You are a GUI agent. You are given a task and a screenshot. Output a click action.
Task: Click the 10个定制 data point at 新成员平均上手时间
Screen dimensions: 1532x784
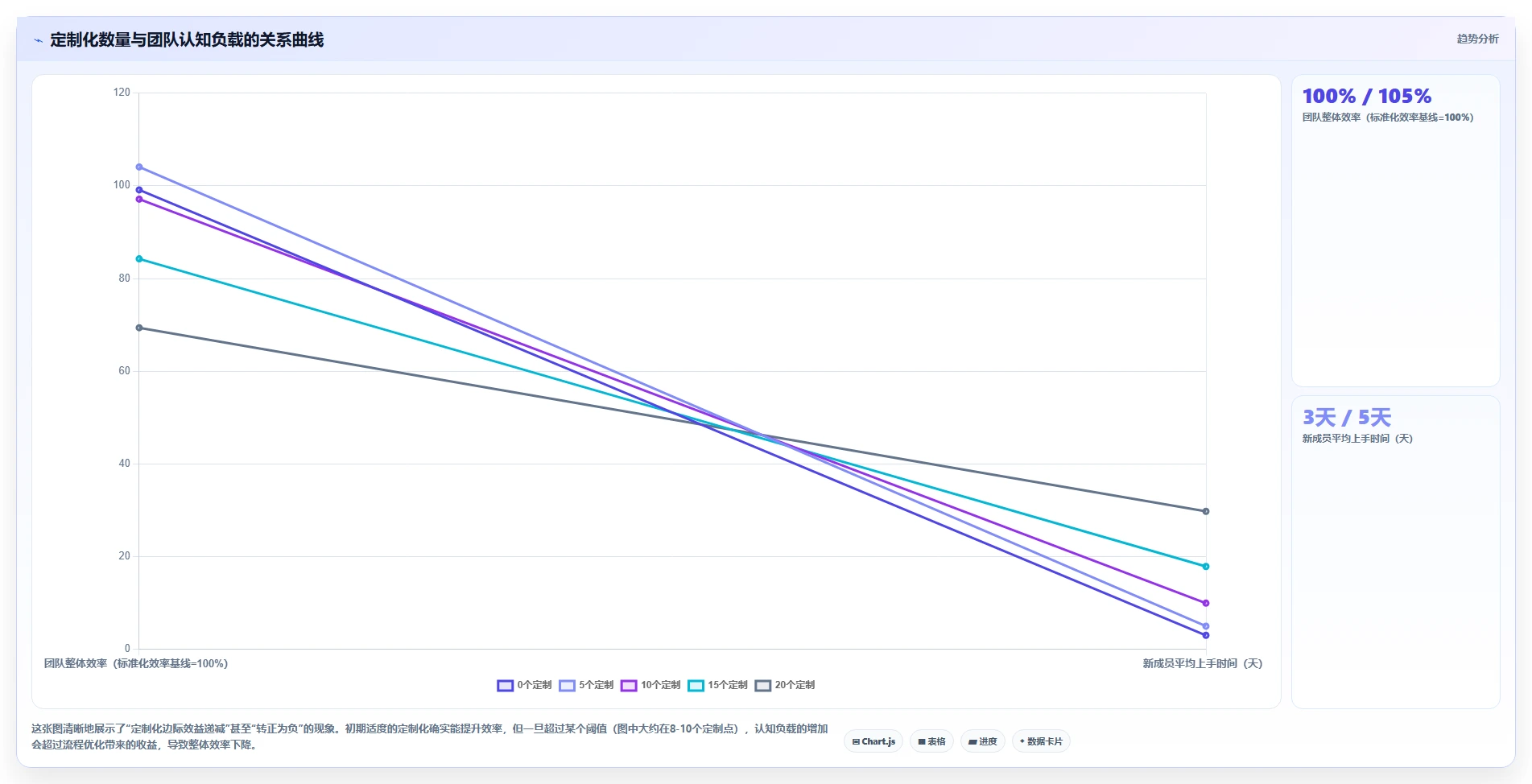[x=1206, y=603]
